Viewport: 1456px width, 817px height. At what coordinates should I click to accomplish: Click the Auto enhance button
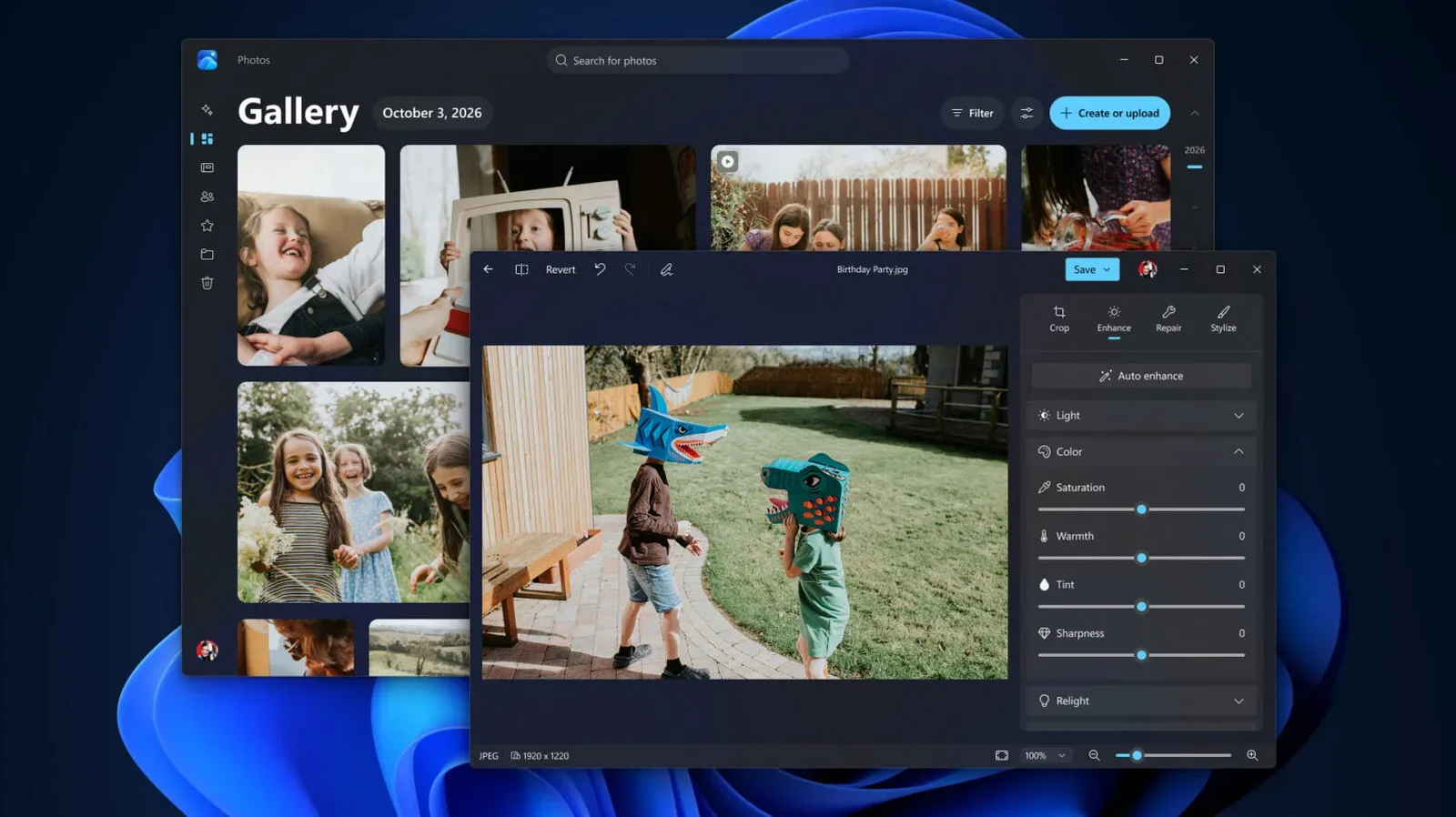[1141, 376]
